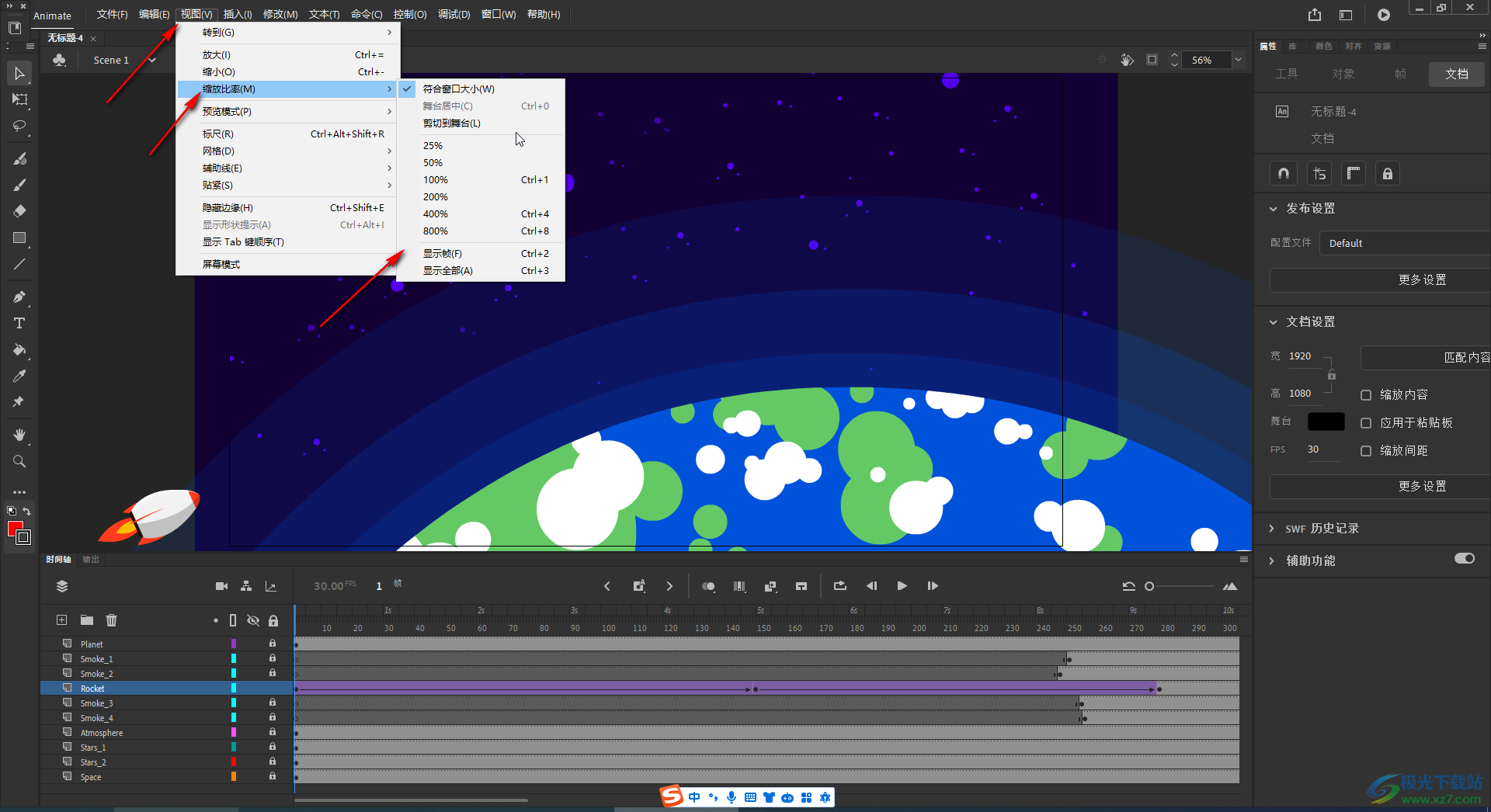Select the Zoom magnifier tool
Image resolution: width=1491 pixels, height=812 pixels.
pos(19,461)
